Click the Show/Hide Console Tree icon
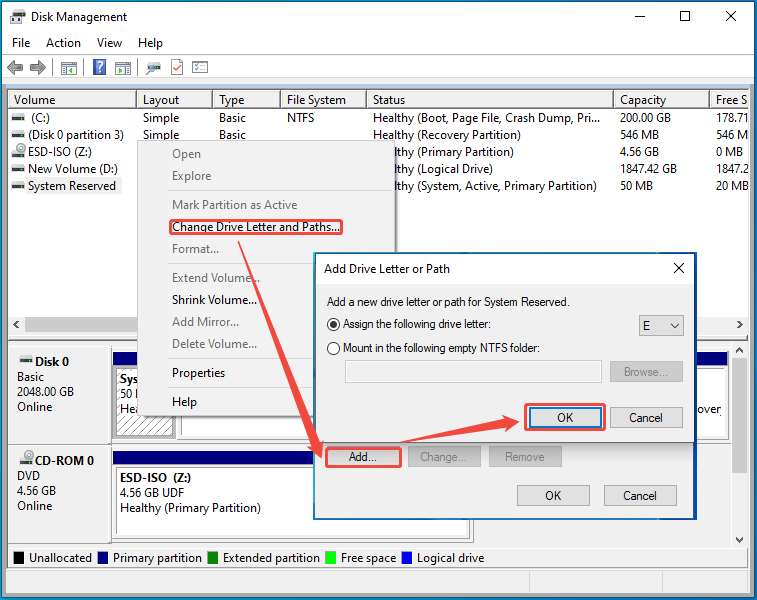Image resolution: width=757 pixels, height=600 pixels. tap(69, 68)
